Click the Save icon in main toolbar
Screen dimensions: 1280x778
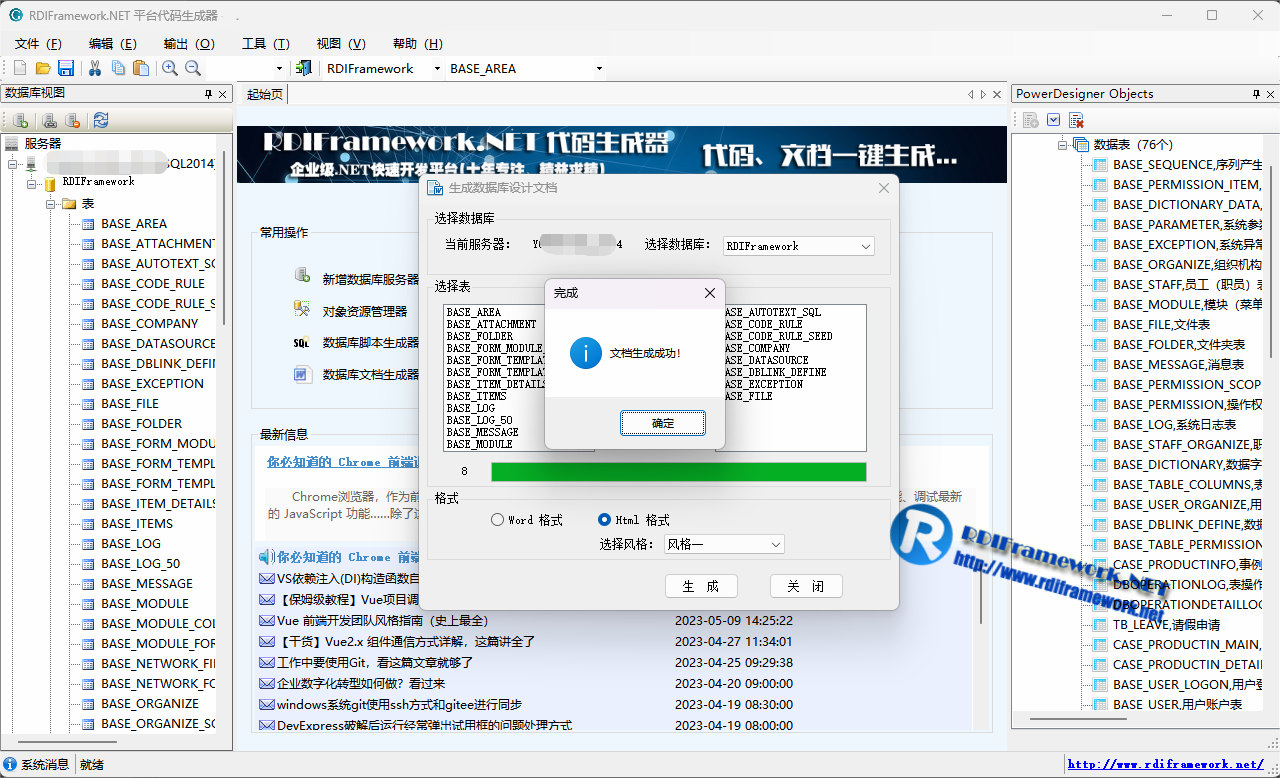tap(66, 68)
